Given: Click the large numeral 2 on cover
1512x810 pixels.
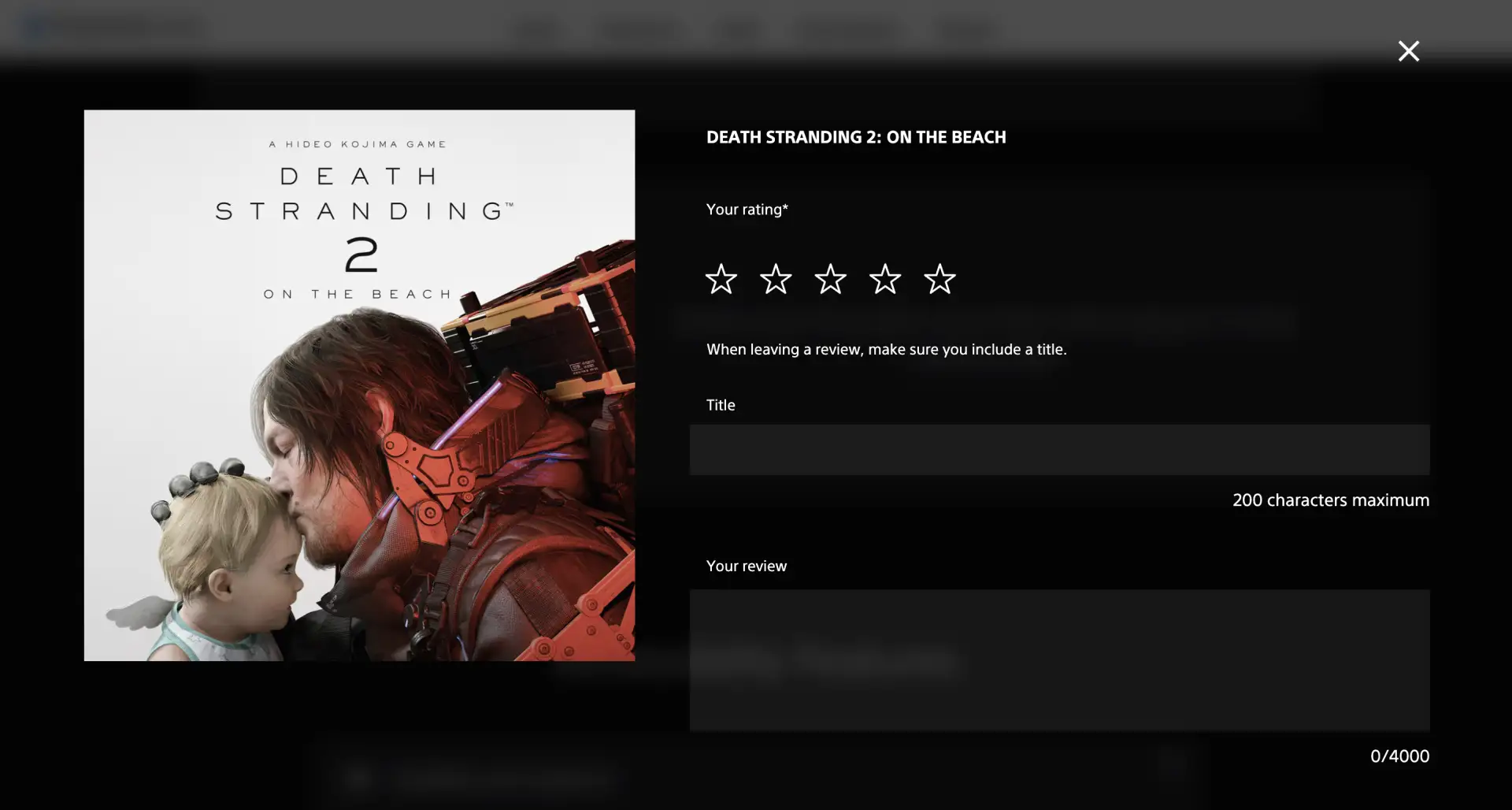Looking at the screenshot, I should pyautogui.click(x=361, y=255).
